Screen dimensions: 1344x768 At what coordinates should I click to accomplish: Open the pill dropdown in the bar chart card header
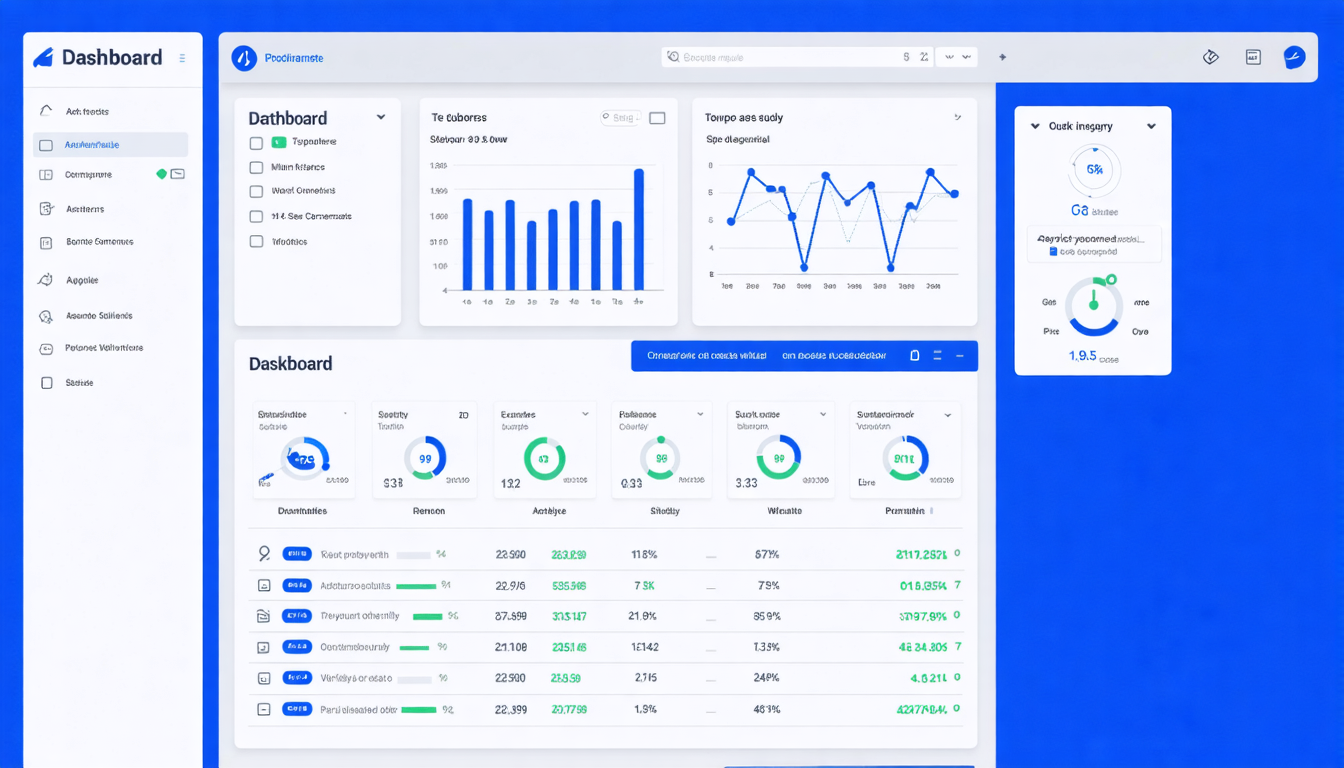pos(620,118)
